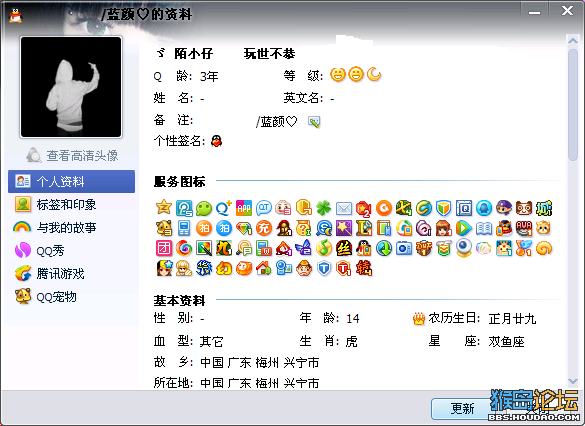Click the green four-leaf clover icon
The height and width of the screenshot is (426, 585).
(x=323, y=208)
